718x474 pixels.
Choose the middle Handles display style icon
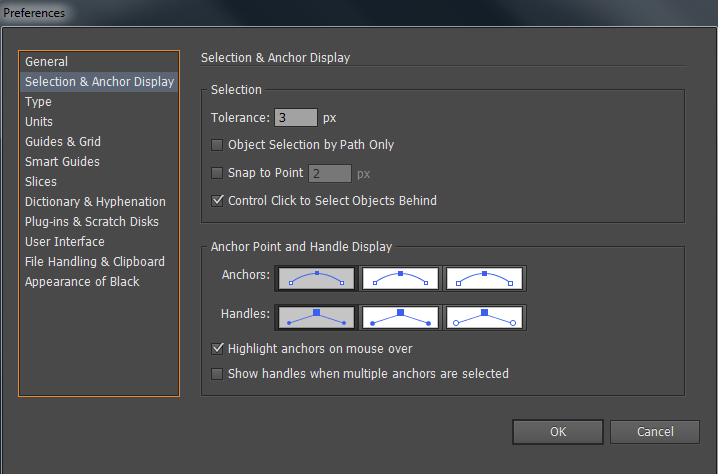tap(400, 317)
